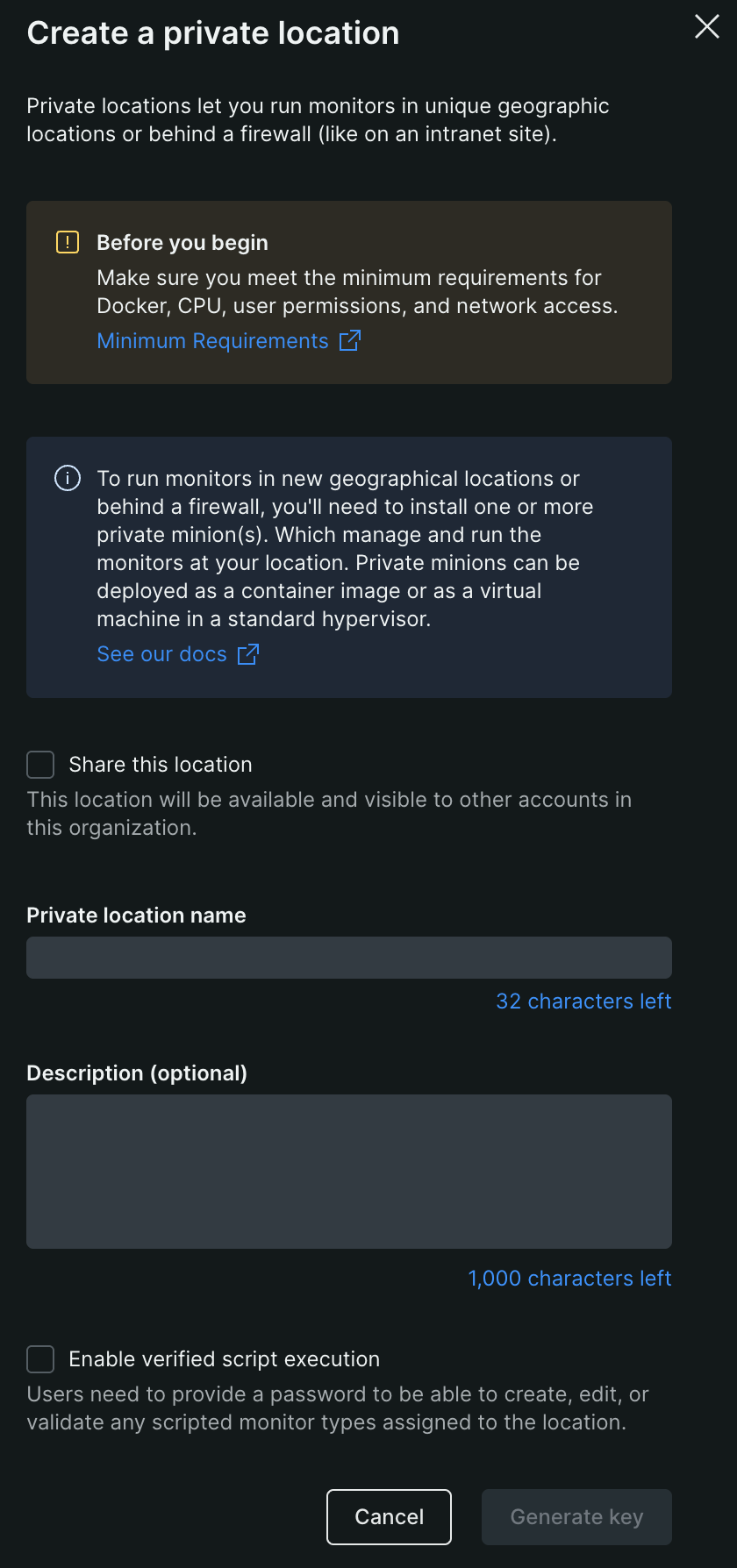Click the Enable verified script execution label

click(x=224, y=1359)
